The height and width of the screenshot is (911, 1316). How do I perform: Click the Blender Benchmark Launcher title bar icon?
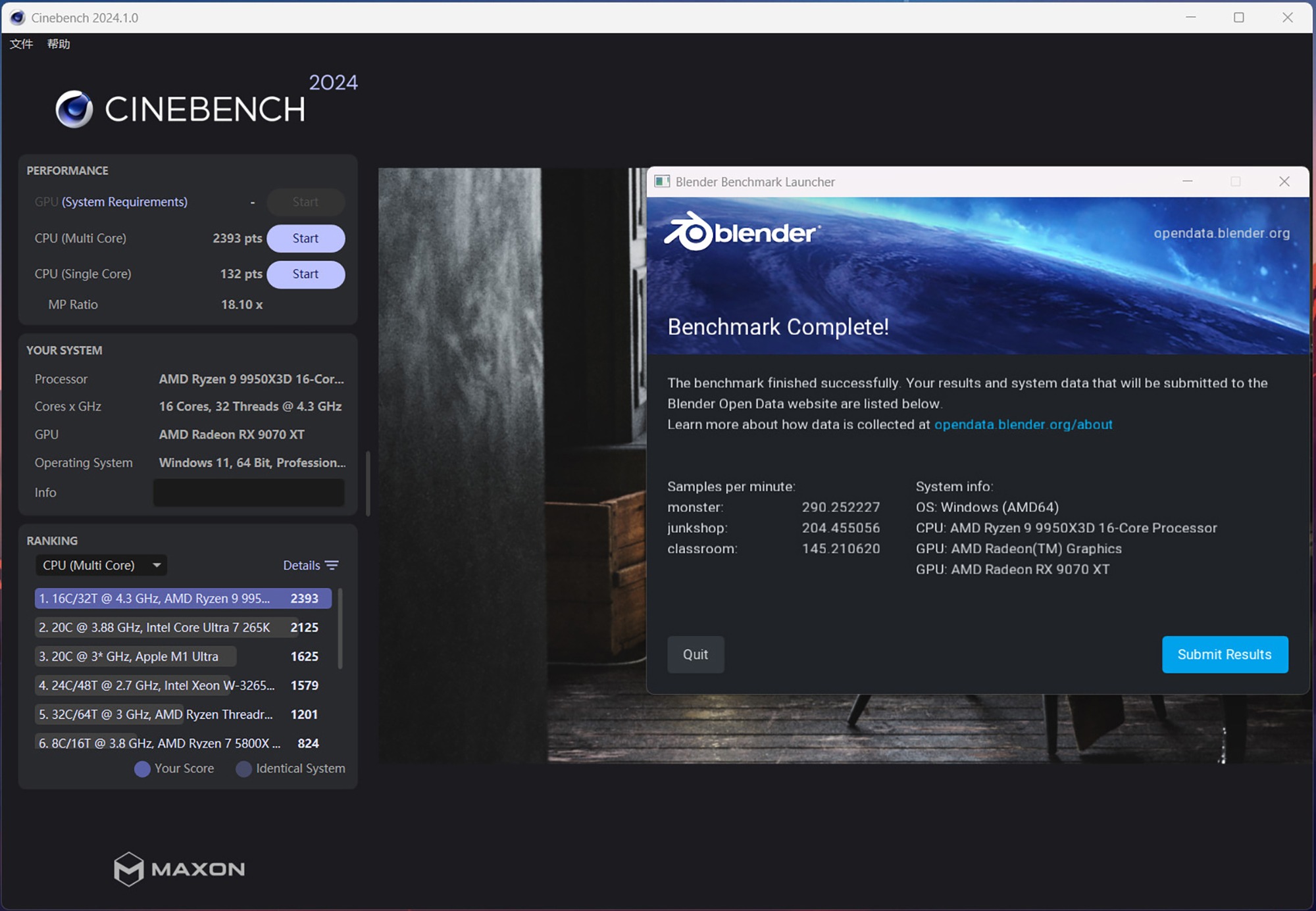[662, 182]
